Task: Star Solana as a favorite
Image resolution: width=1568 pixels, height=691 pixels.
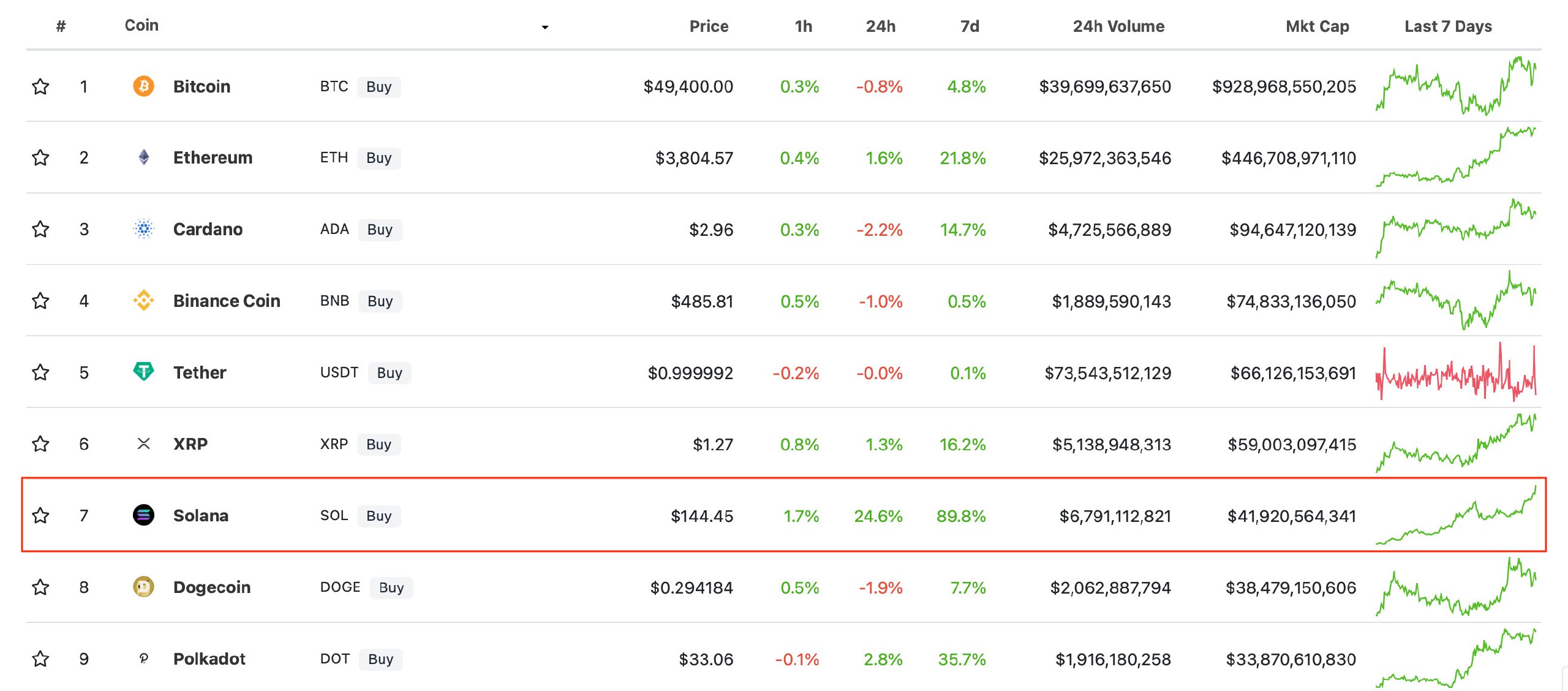Action: (x=40, y=515)
